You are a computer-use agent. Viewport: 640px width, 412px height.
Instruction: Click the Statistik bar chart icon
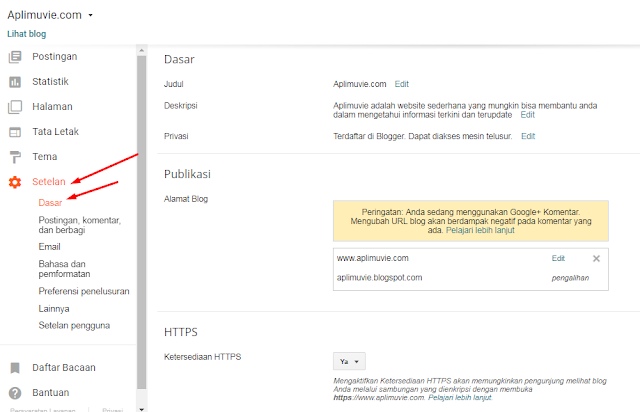15,82
